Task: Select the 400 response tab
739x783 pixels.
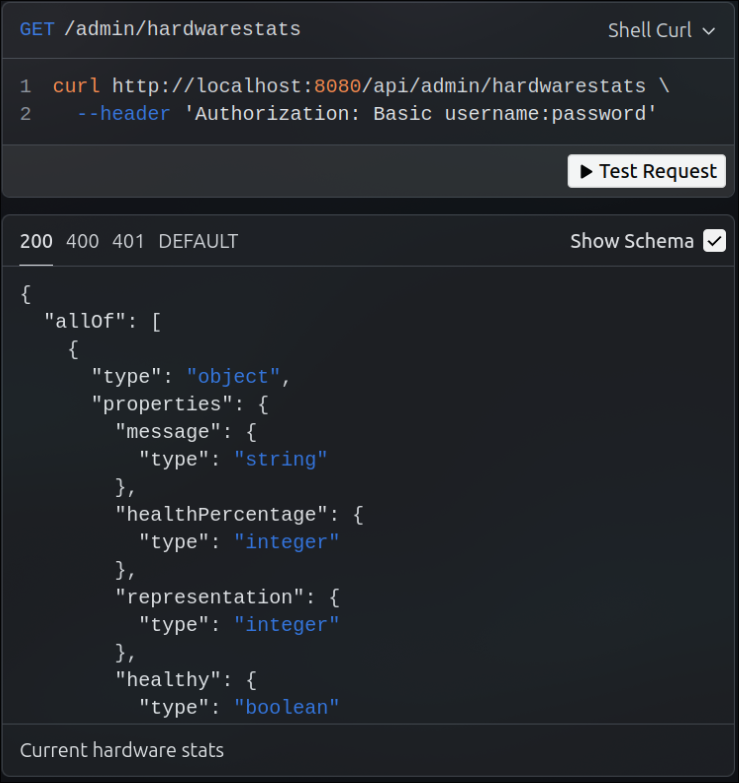Action: 82,241
